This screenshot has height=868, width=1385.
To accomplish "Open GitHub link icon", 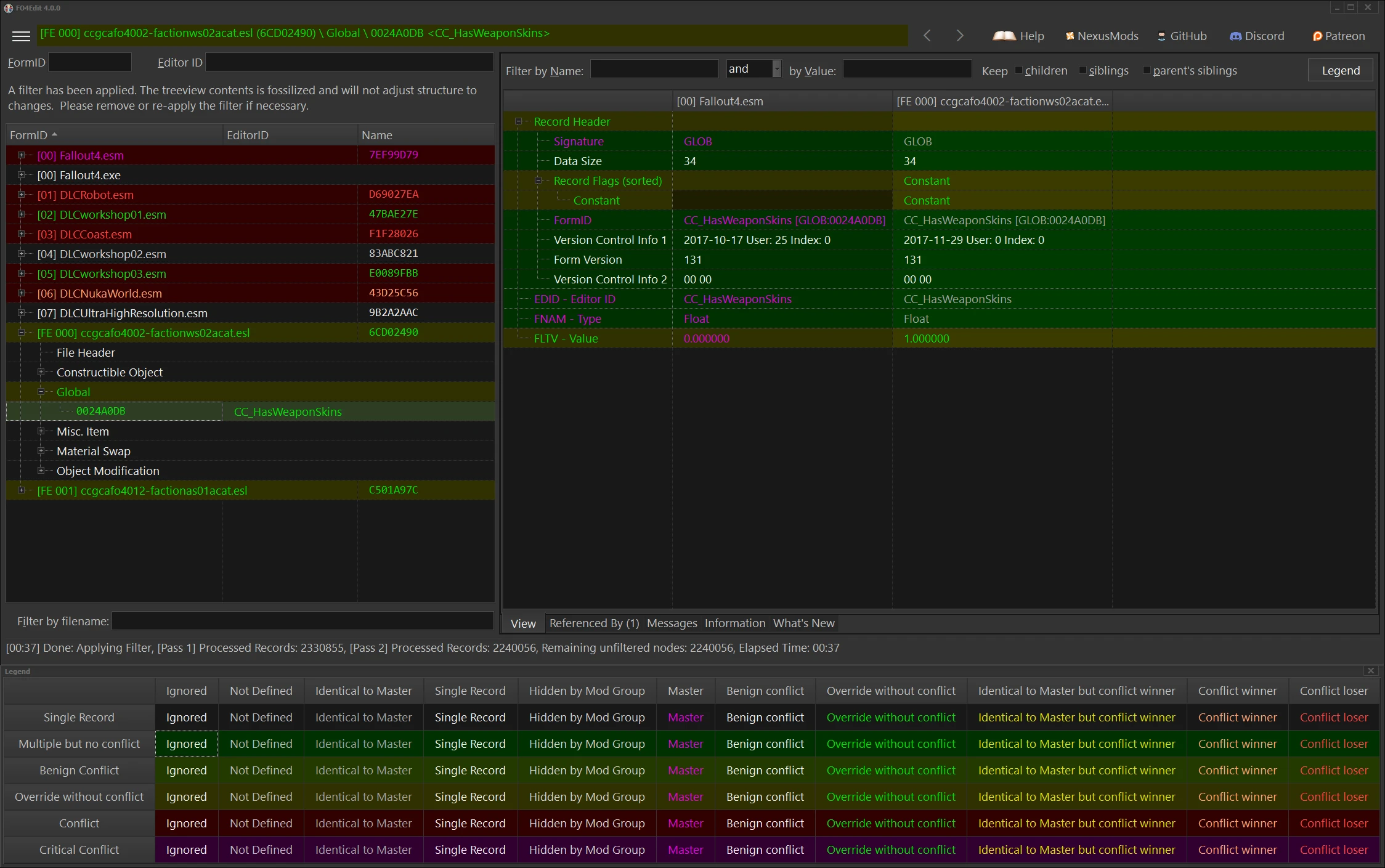I will (1161, 36).
